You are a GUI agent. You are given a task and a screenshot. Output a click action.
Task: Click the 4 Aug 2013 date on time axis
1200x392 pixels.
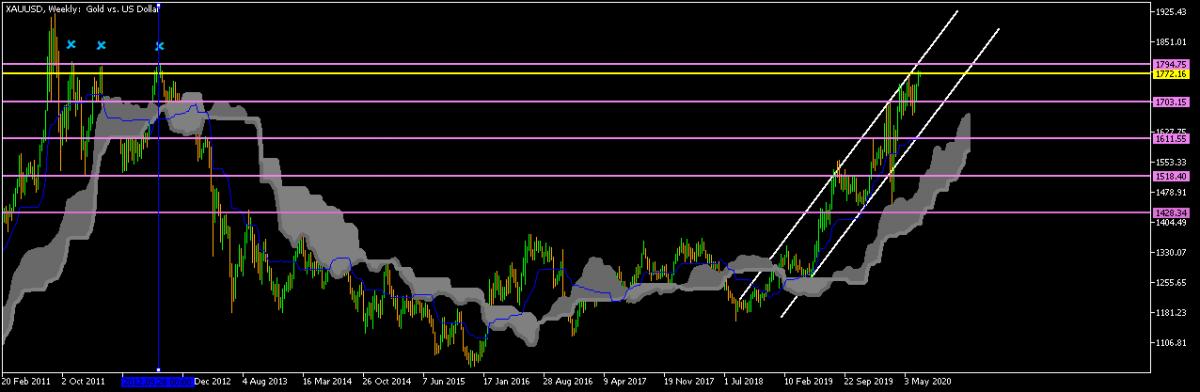tap(265, 381)
